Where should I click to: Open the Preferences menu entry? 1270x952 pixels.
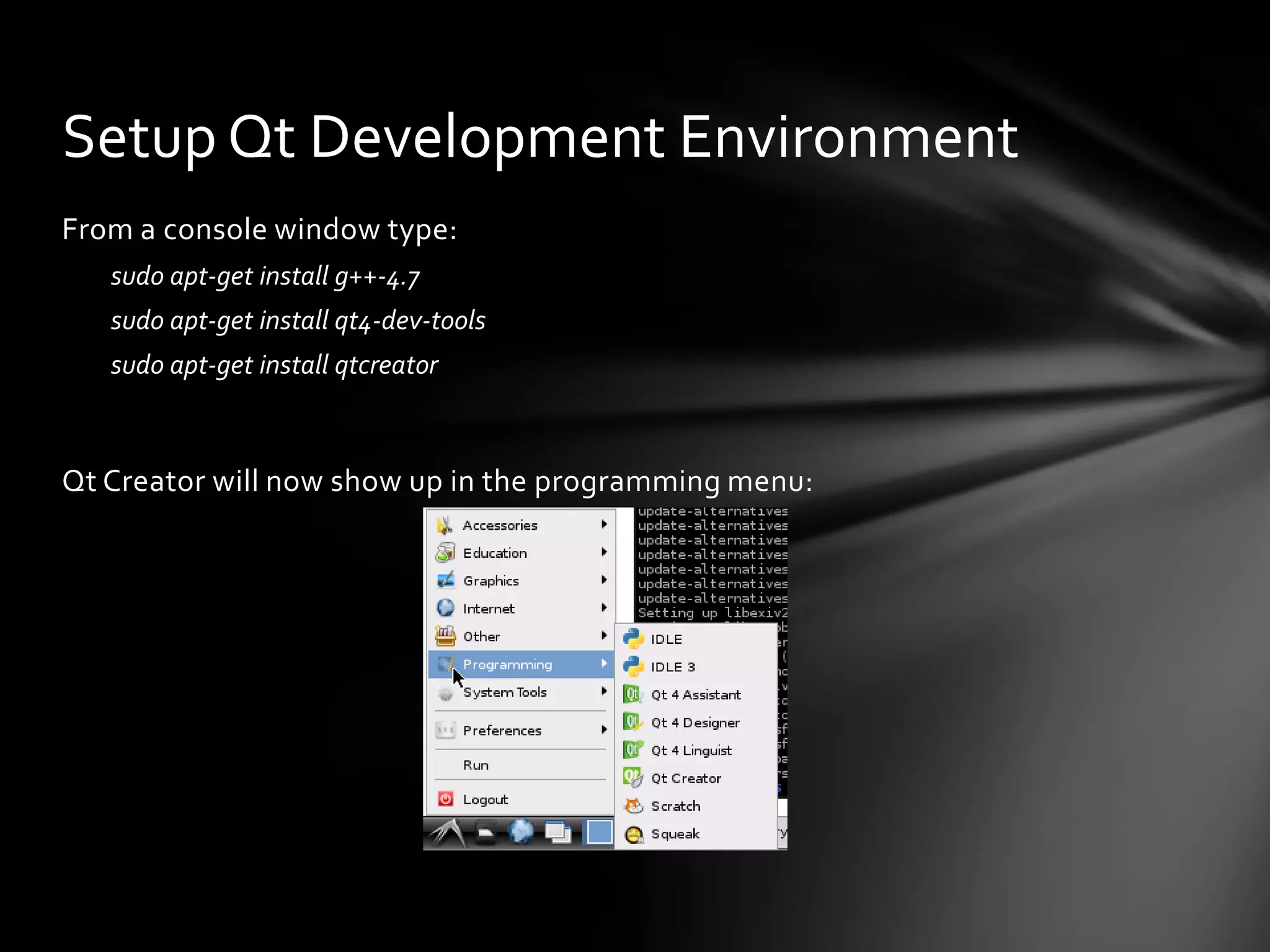(x=521, y=730)
